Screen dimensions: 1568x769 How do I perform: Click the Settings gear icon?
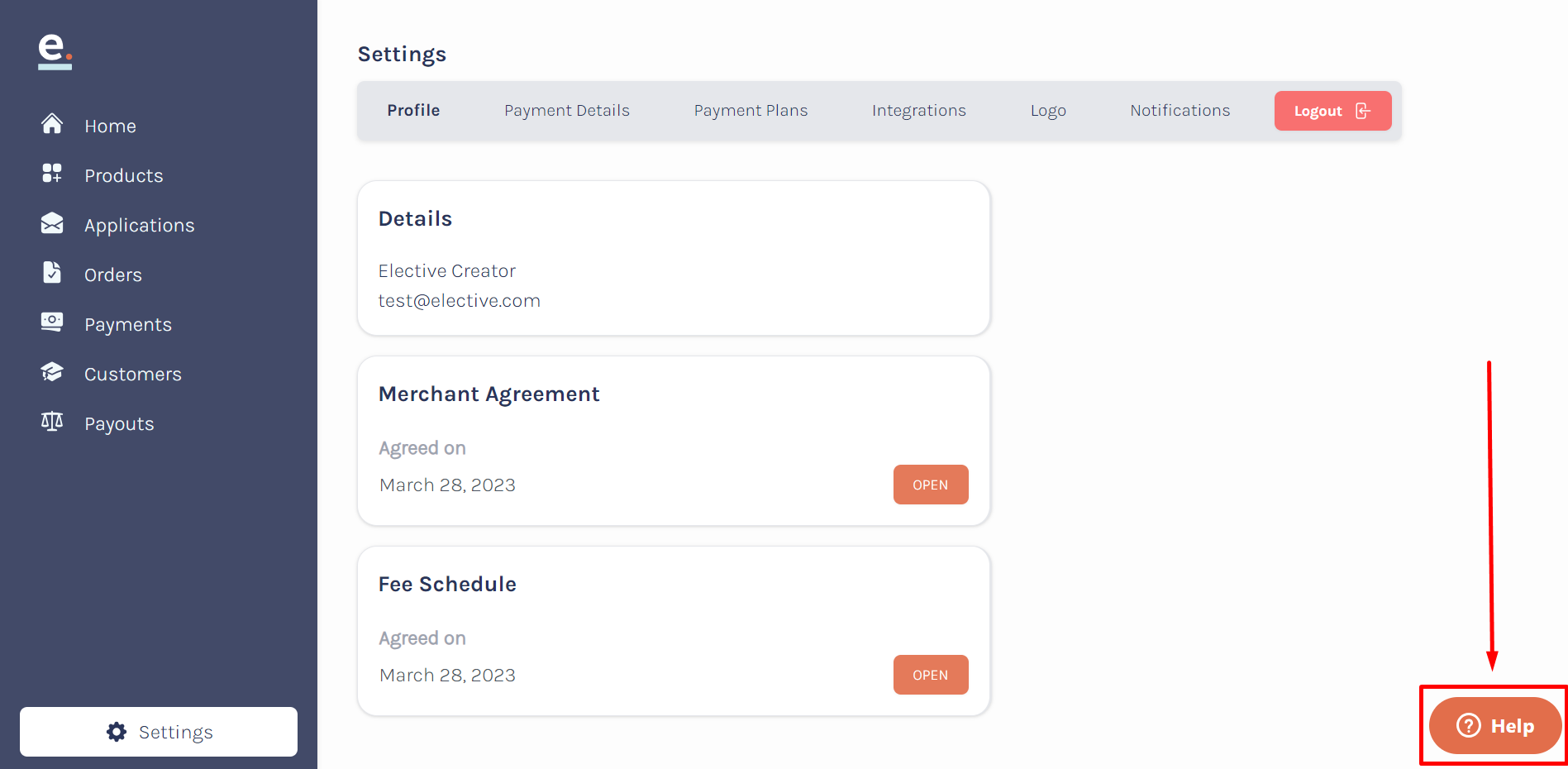(117, 732)
